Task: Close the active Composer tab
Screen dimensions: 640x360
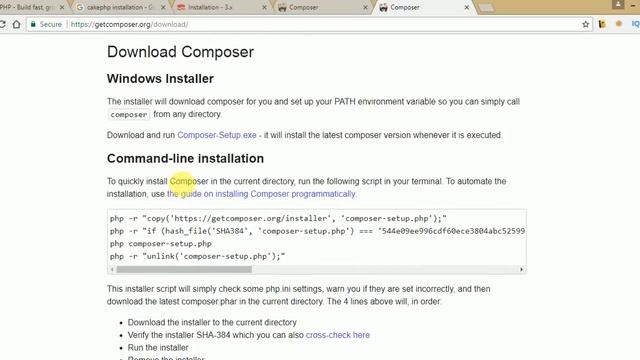Action: 467,7
